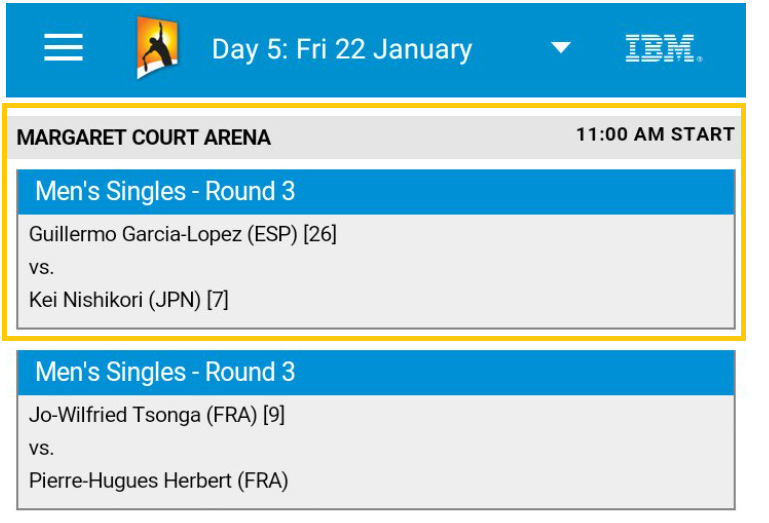Select player Jo-Wilfried Tsonga (FRA) [9]

pos(156,415)
